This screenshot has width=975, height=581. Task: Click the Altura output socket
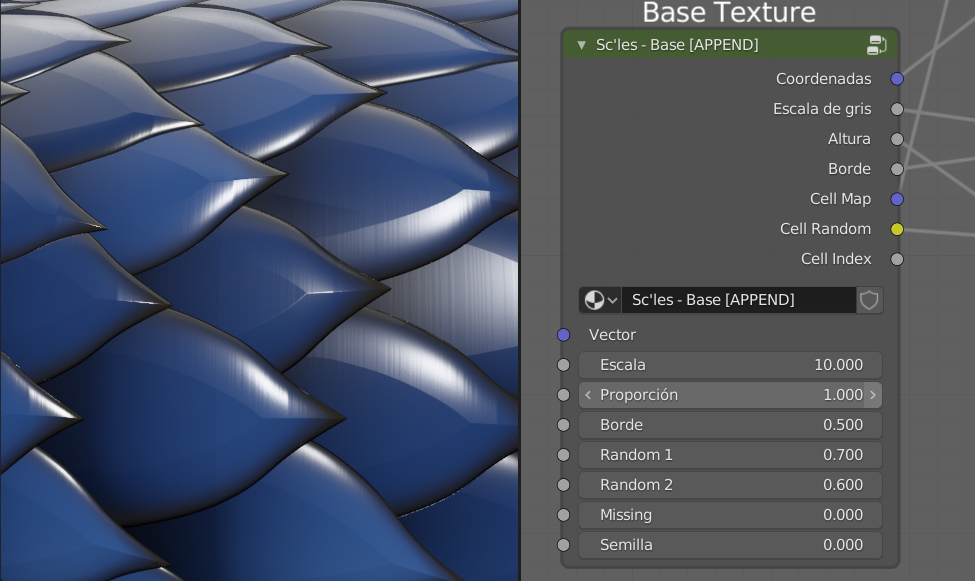pyautogui.click(x=897, y=138)
